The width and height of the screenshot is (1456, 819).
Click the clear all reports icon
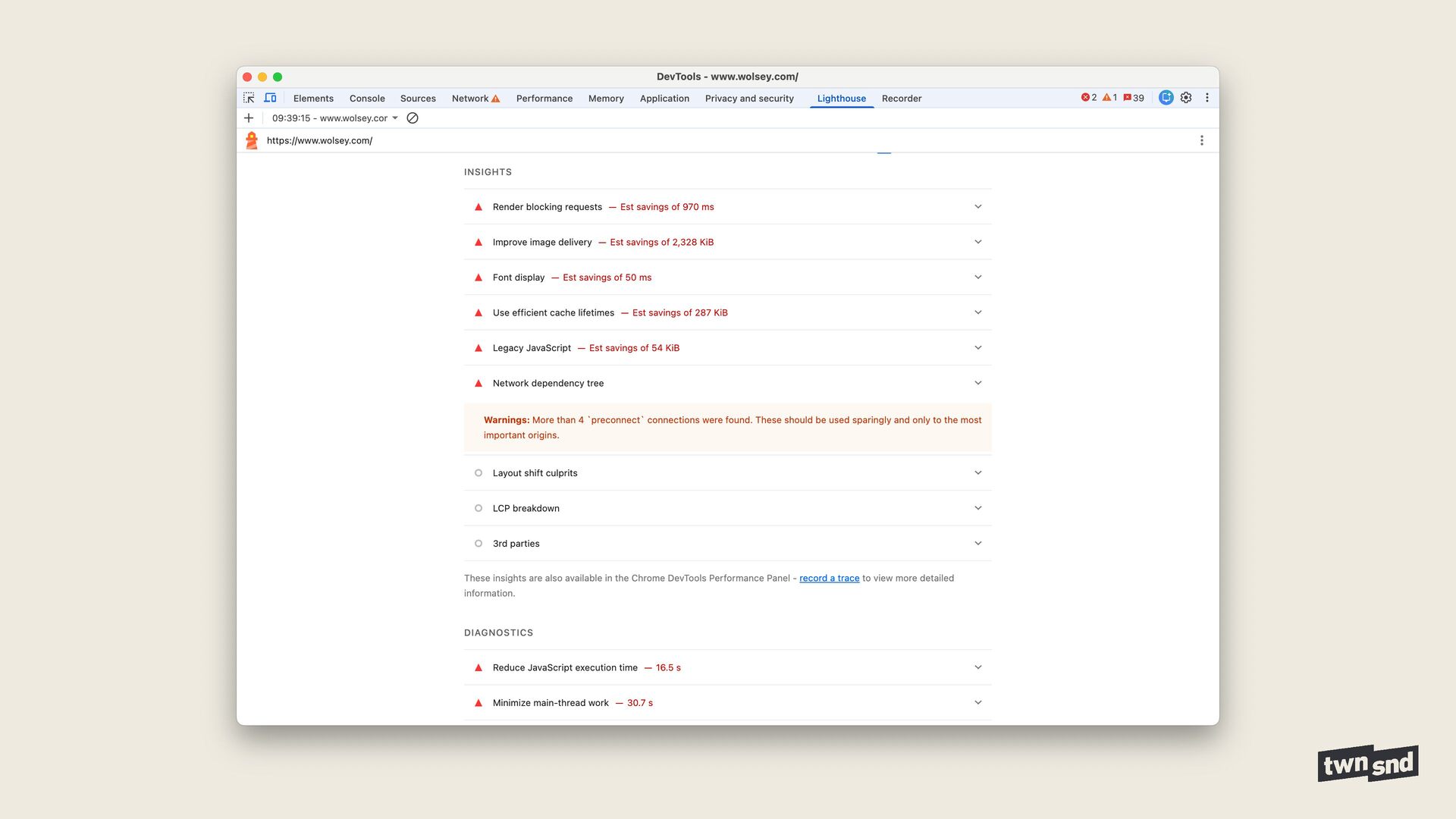(x=413, y=118)
